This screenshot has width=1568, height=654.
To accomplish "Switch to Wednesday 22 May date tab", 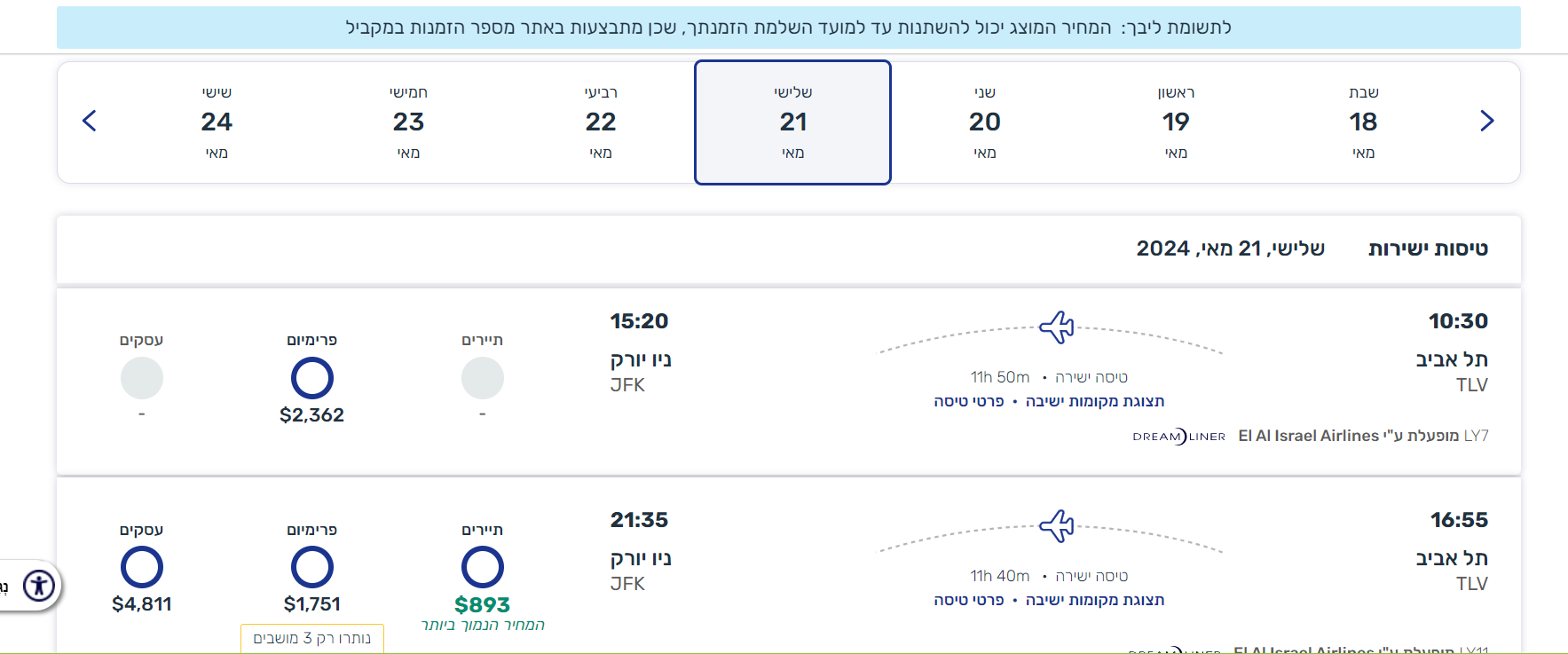I will click(601, 122).
